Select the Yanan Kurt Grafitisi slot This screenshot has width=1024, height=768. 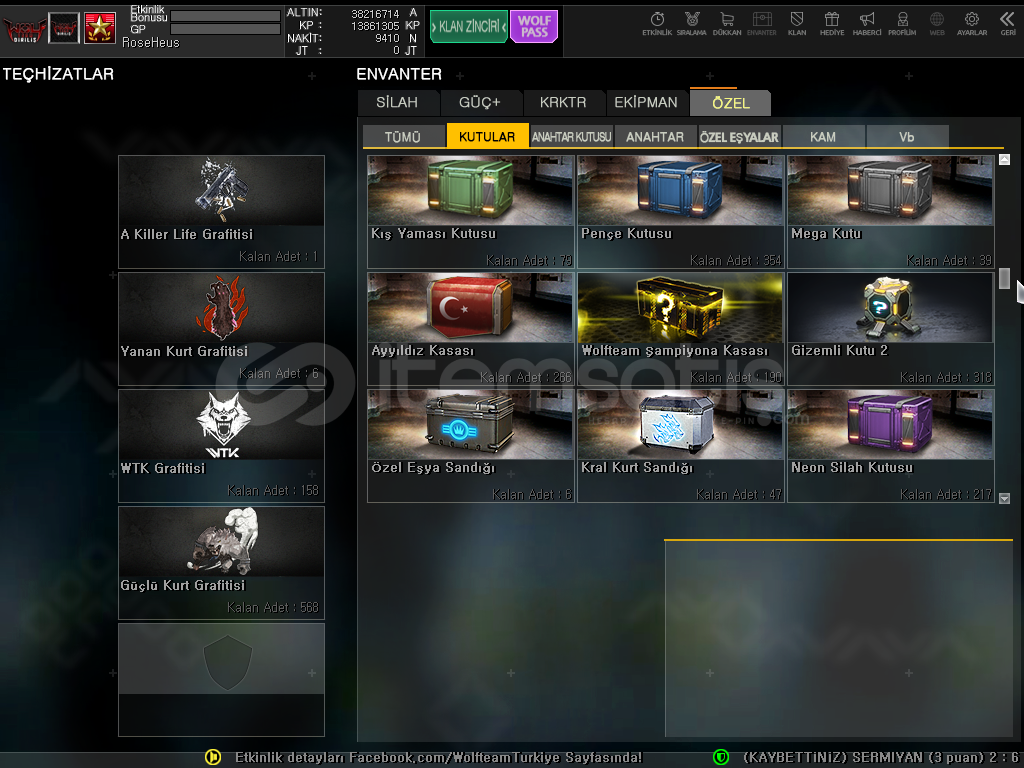pos(221,328)
